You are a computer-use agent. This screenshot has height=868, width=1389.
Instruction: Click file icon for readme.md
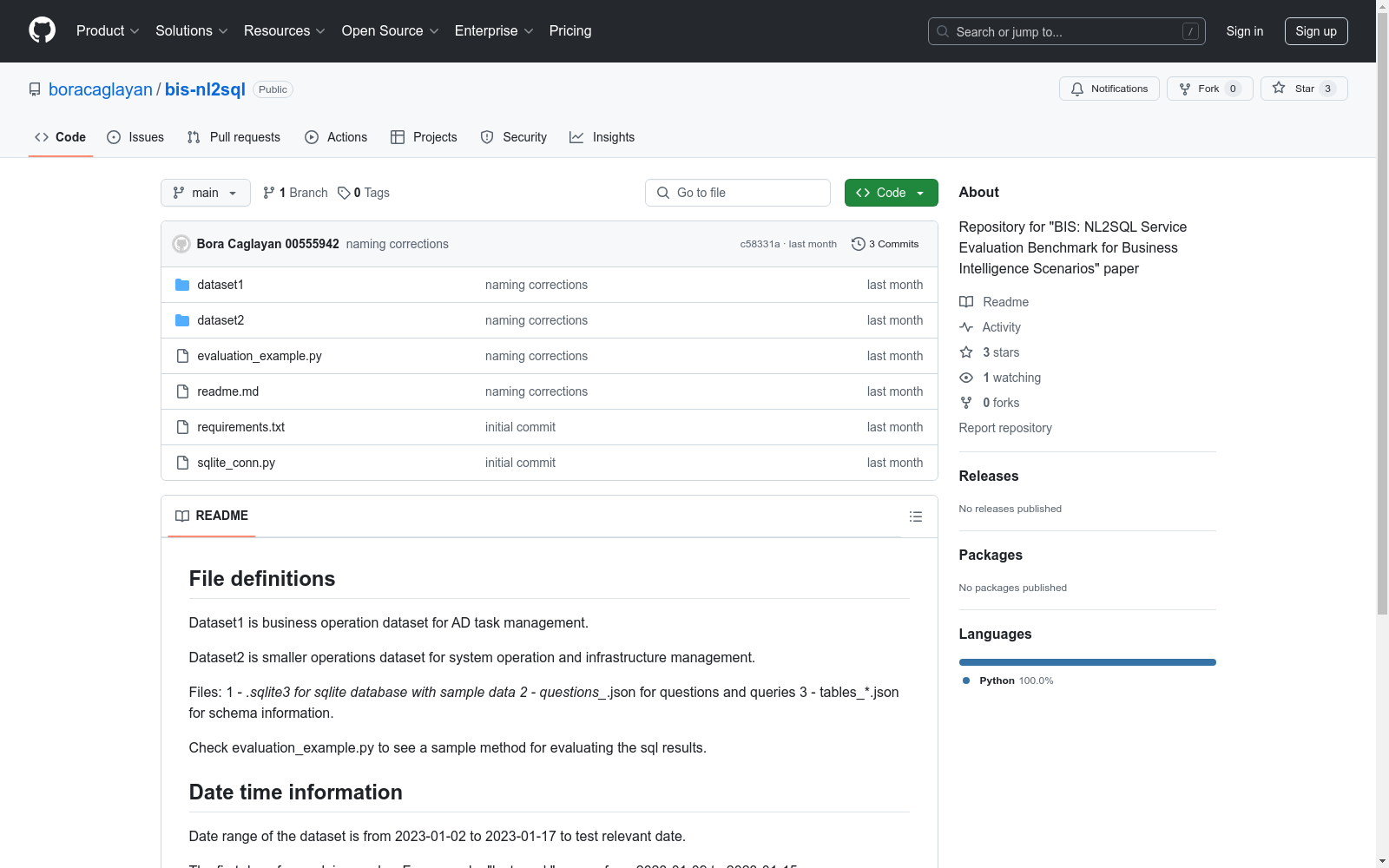[182, 391]
